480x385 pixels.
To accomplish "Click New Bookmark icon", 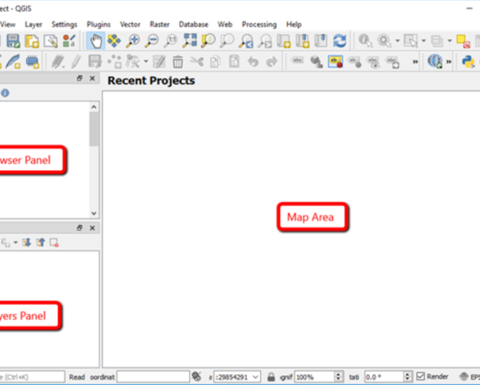I will (302, 41).
